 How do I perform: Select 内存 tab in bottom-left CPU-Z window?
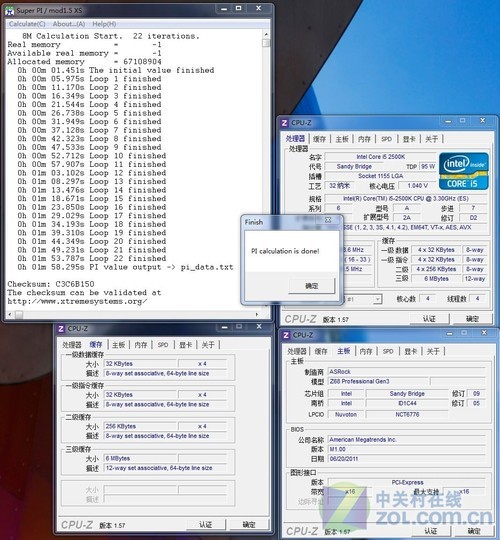click(x=140, y=345)
